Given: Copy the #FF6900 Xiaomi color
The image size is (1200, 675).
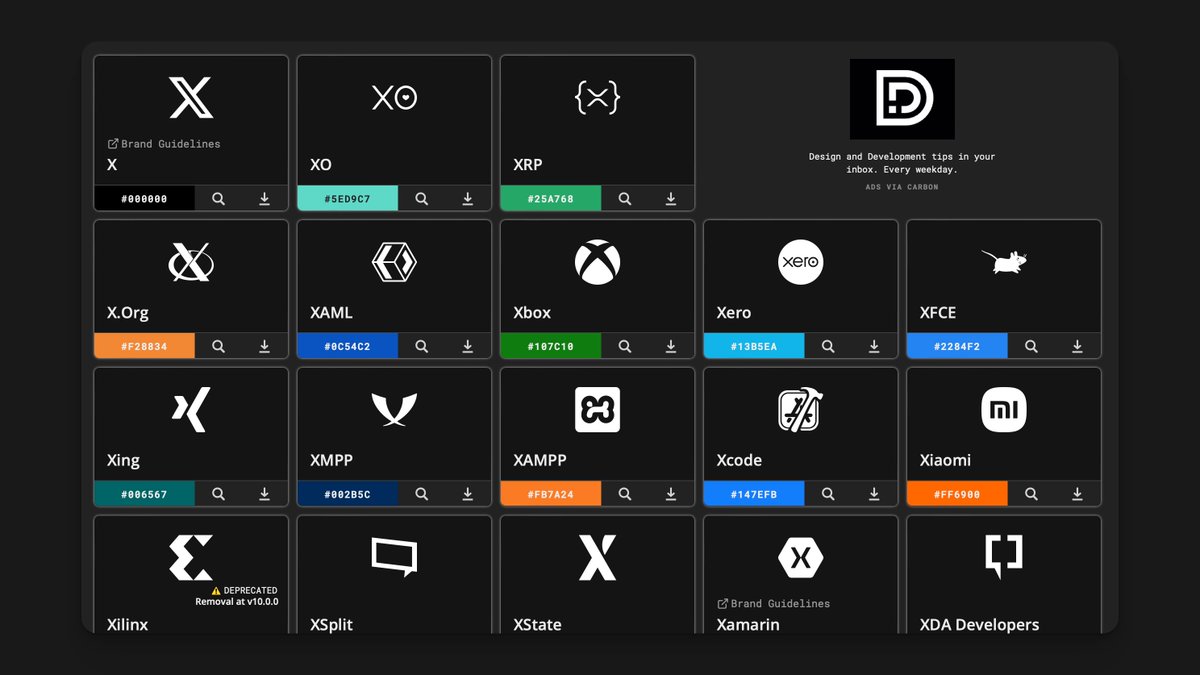Looking at the screenshot, I should pyautogui.click(x=957, y=495).
